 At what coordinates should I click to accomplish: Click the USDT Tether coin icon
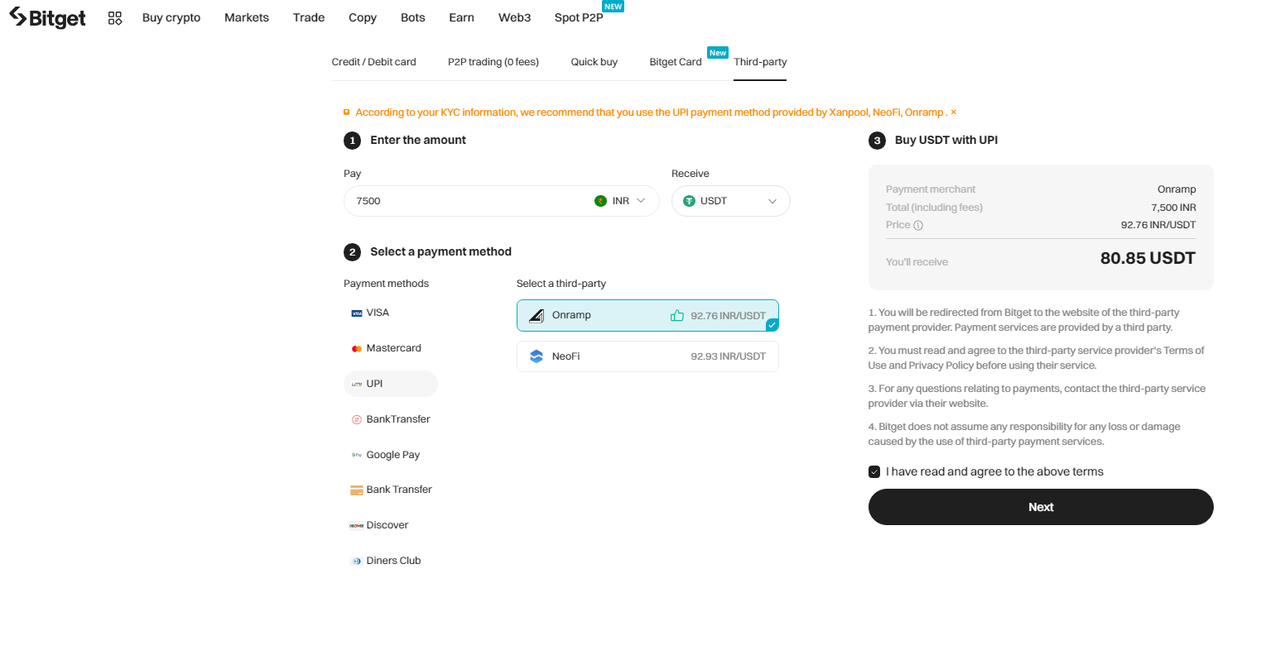click(x=689, y=201)
